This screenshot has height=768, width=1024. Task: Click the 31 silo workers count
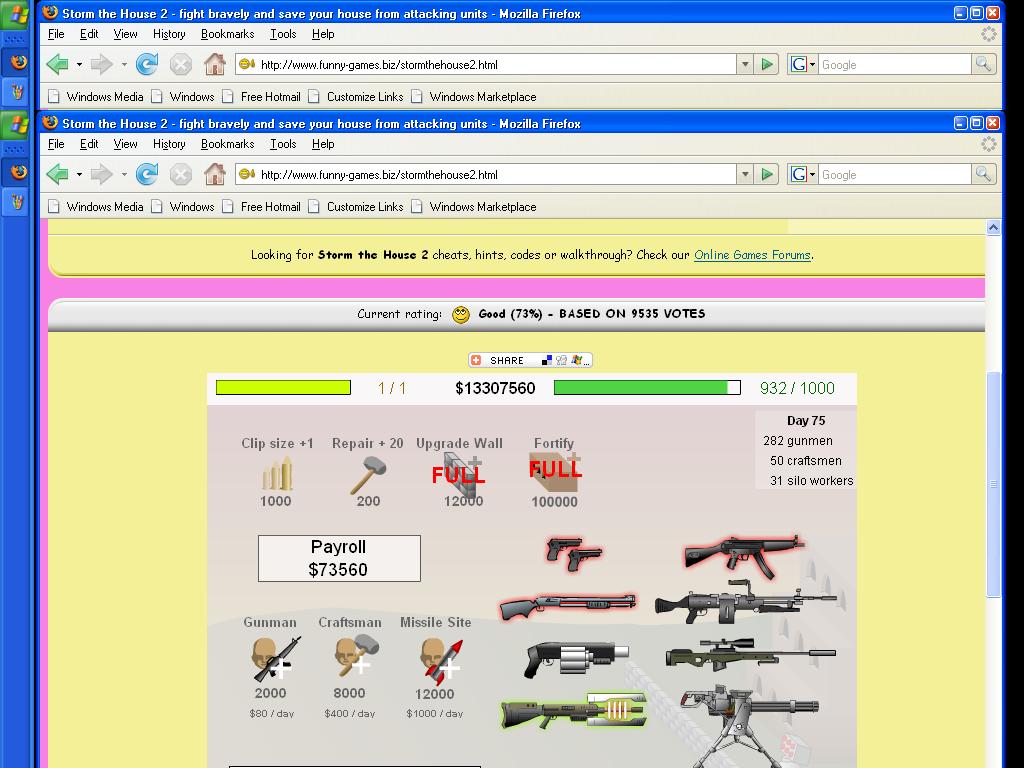tap(811, 481)
